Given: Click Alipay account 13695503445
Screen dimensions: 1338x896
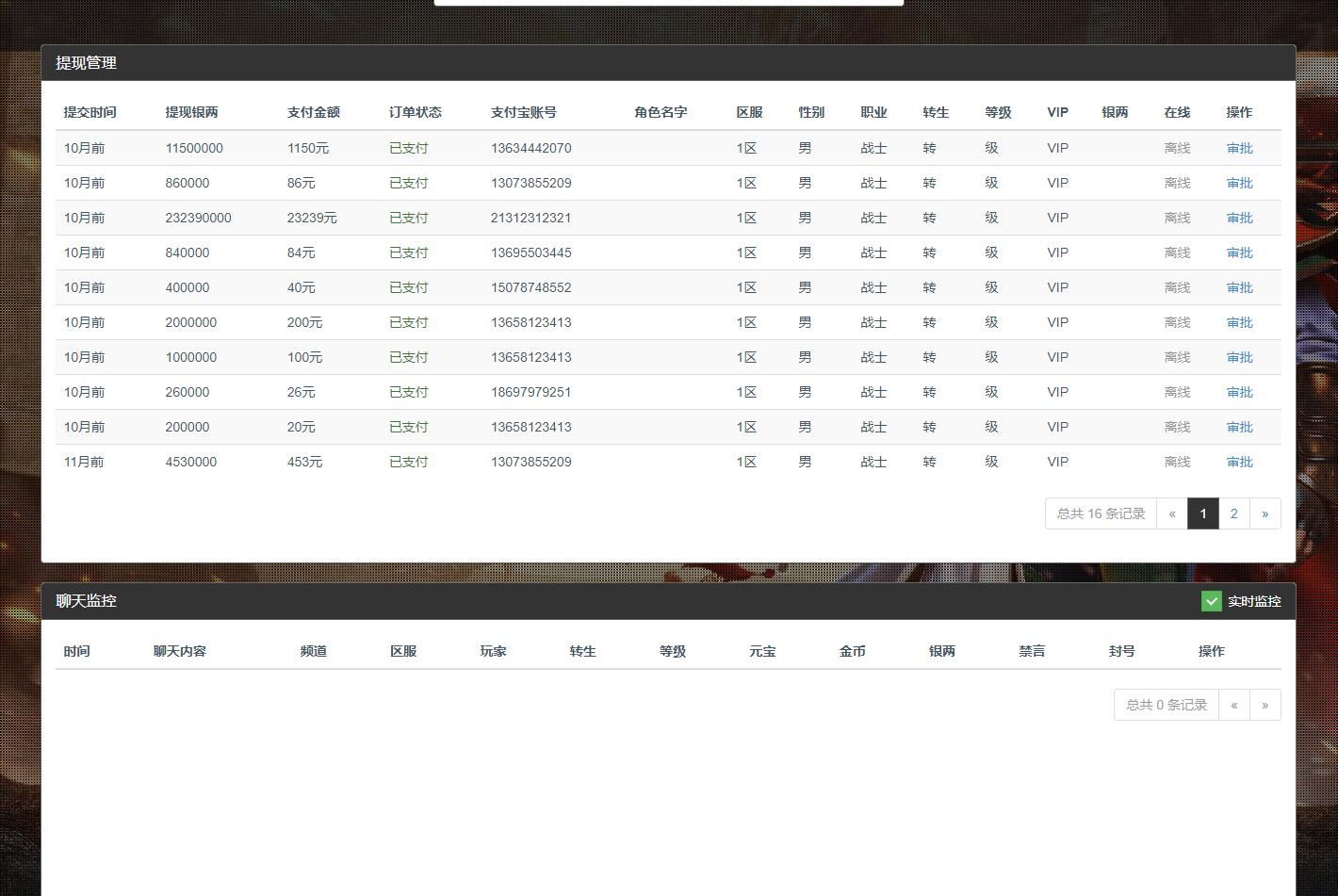Looking at the screenshot, I should (531, 253).
